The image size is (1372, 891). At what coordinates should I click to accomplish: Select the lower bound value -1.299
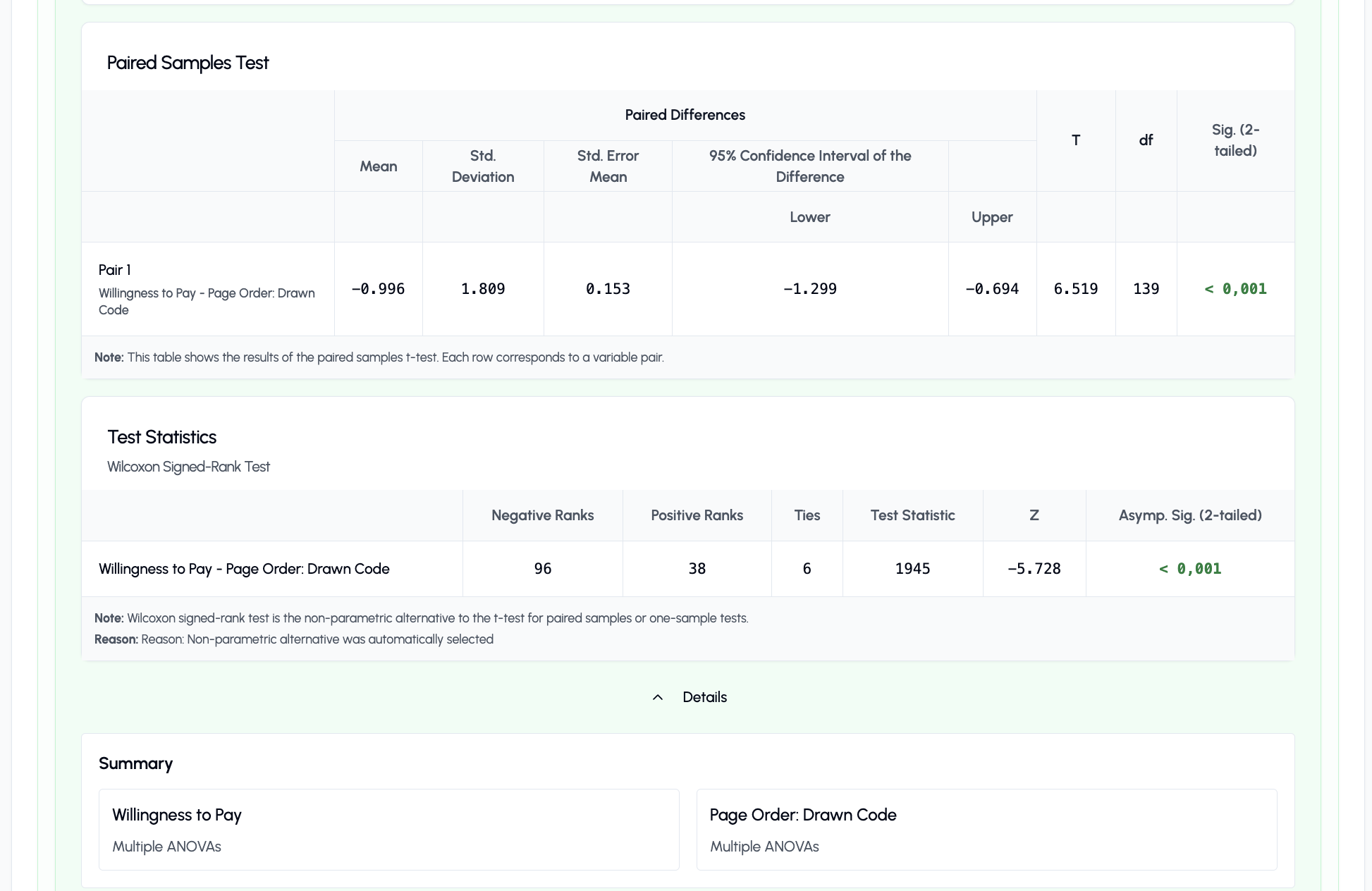click(810, 289)
